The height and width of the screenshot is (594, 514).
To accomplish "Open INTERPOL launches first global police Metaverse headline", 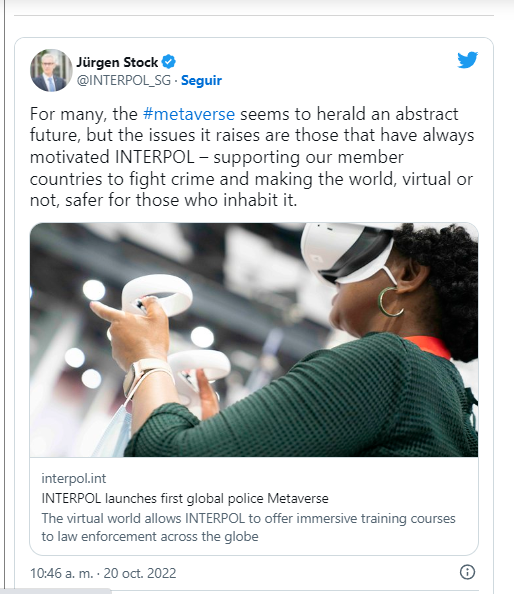I will 185,499.
